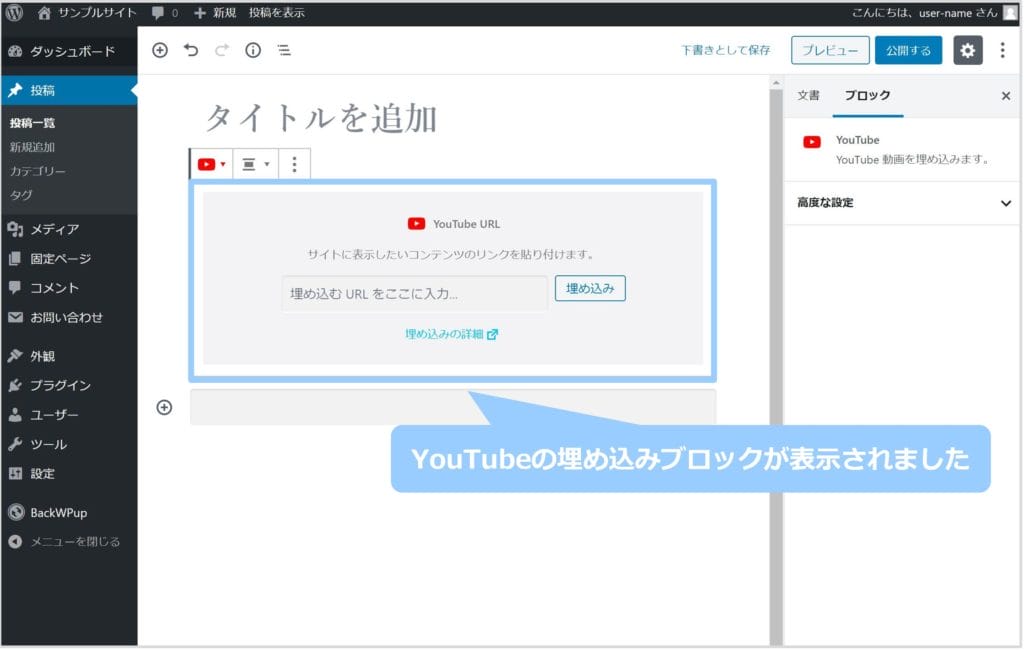Open ユーザー menu
This screenshot has width=1024, height=650.
[x=69, y=415]
